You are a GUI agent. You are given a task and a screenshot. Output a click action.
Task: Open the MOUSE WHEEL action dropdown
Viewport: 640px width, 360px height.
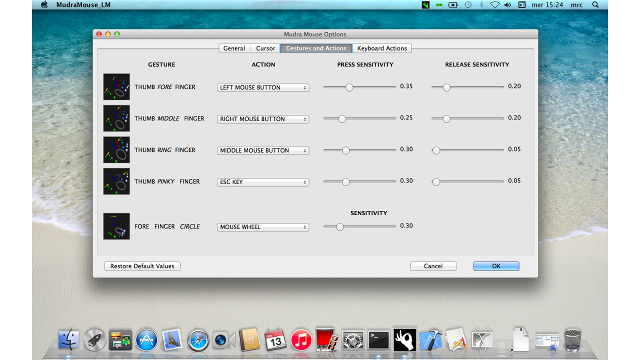[x=263, y=227]
